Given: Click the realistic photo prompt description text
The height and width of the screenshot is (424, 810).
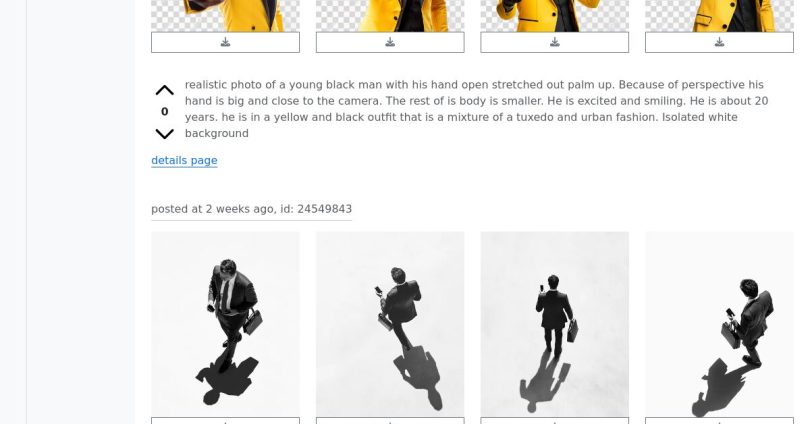Looking at the screenshot, I should point(476,109).
